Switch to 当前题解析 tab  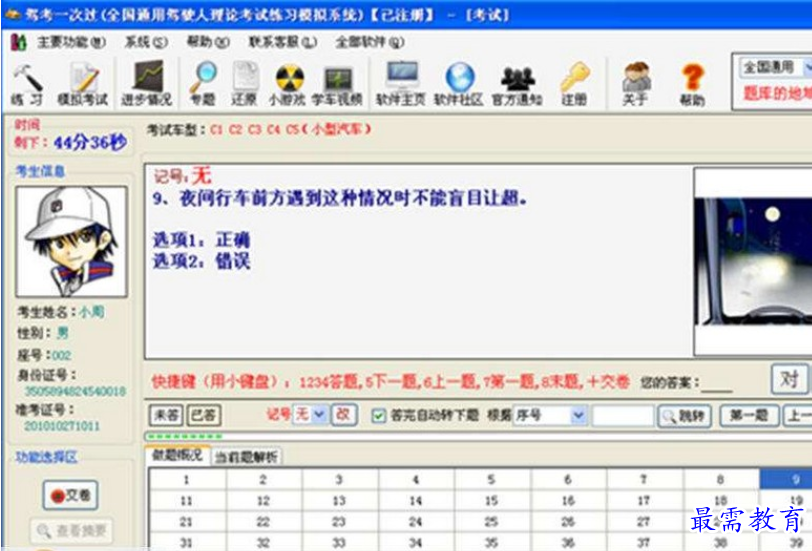(x=246, y=457)
